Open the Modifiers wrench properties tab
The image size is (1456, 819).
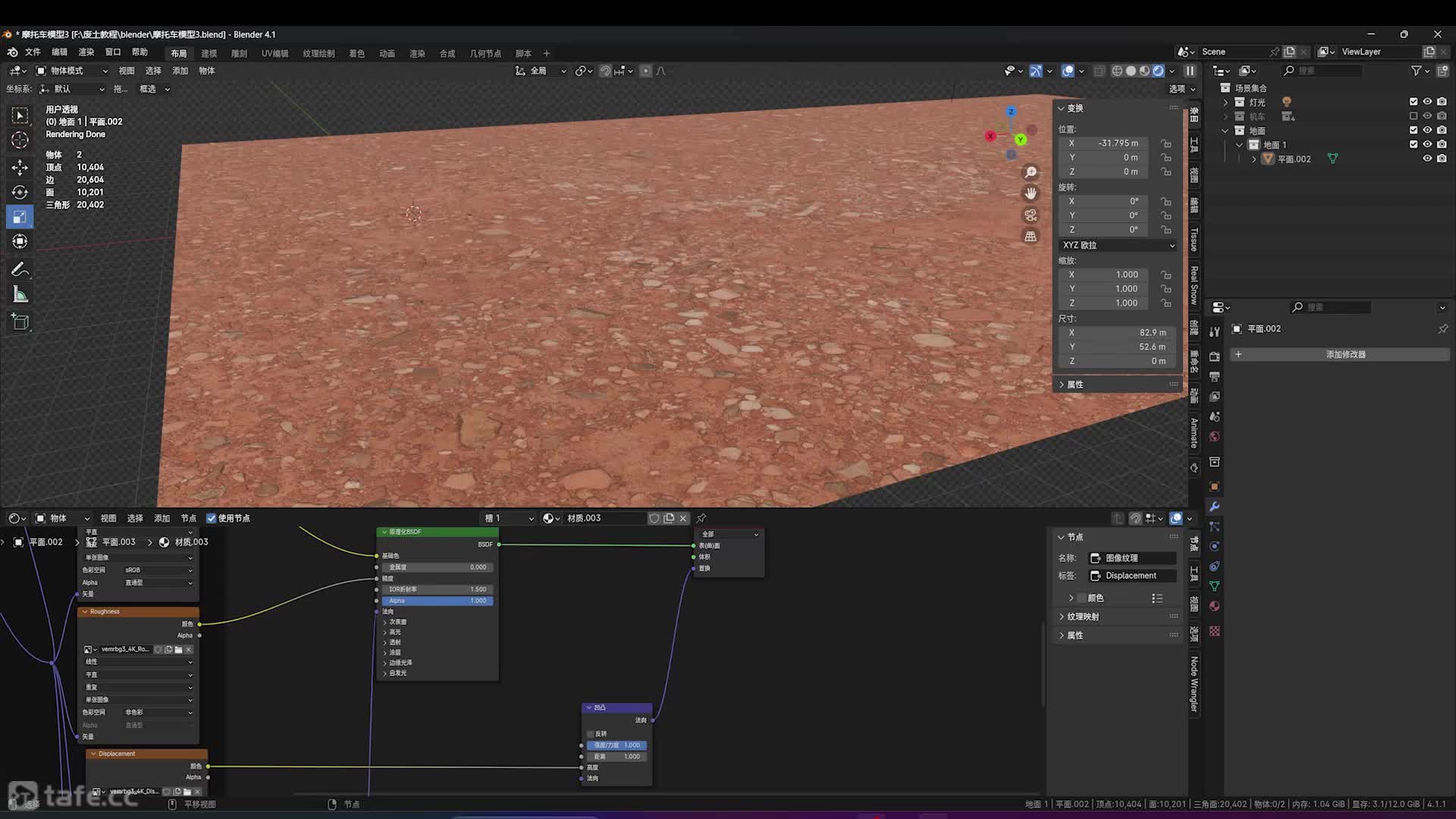pos(1214,507)
